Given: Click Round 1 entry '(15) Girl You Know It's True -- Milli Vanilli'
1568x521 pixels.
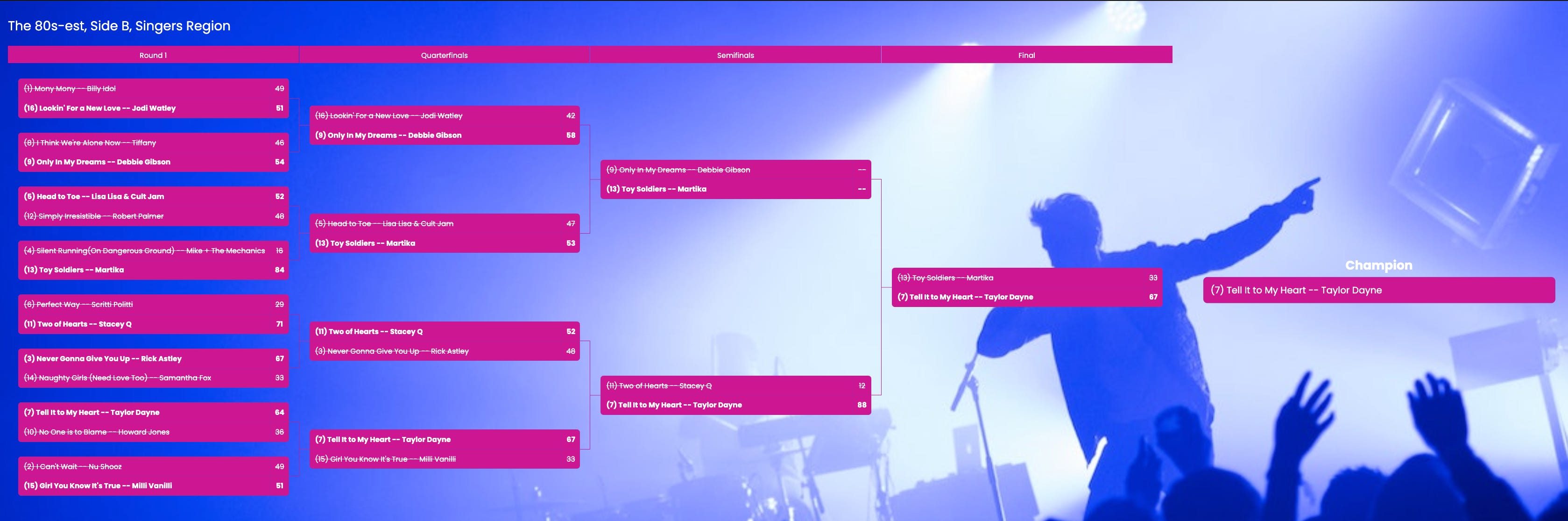Looking at the screenshot, I should (x=153, y=485).
